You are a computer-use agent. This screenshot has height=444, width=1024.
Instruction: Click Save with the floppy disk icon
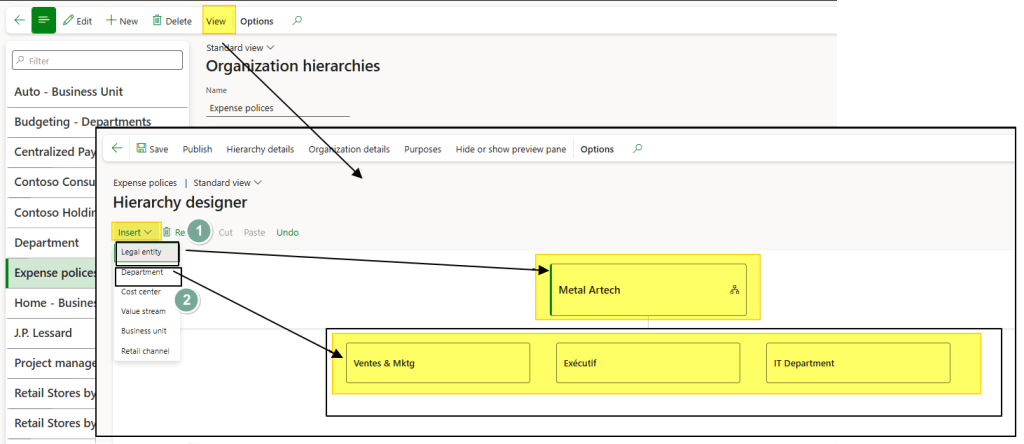152,149
